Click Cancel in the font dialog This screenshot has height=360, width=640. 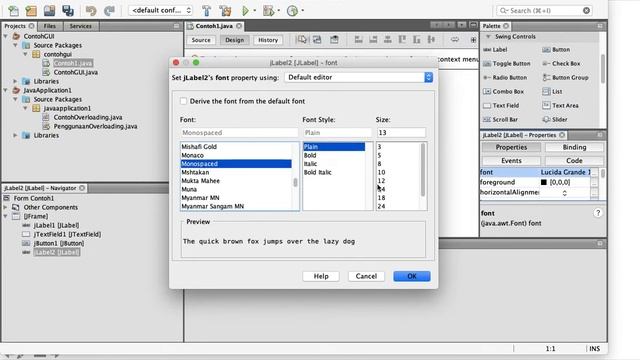(x=366, y=276)
